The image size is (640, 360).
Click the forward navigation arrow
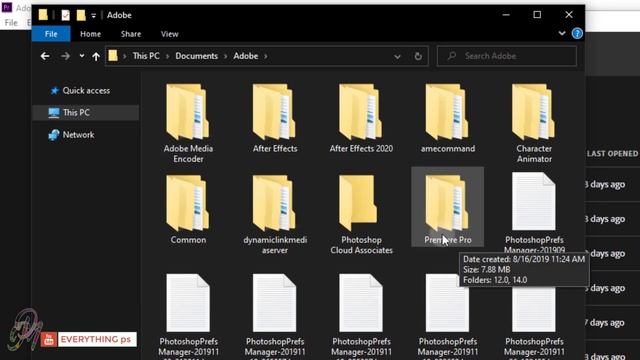(x=65, y=56)
